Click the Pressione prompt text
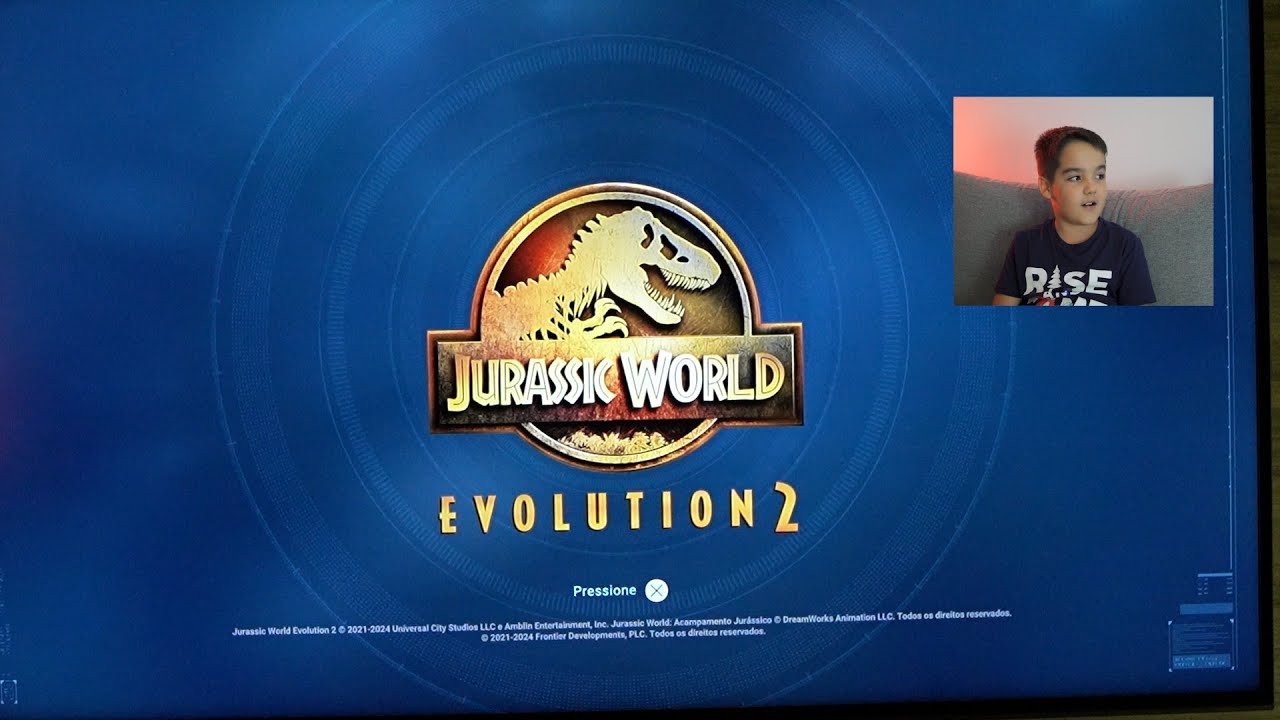Image resolution: width=1280 pixels, height=720 pixels. point(604,591)
